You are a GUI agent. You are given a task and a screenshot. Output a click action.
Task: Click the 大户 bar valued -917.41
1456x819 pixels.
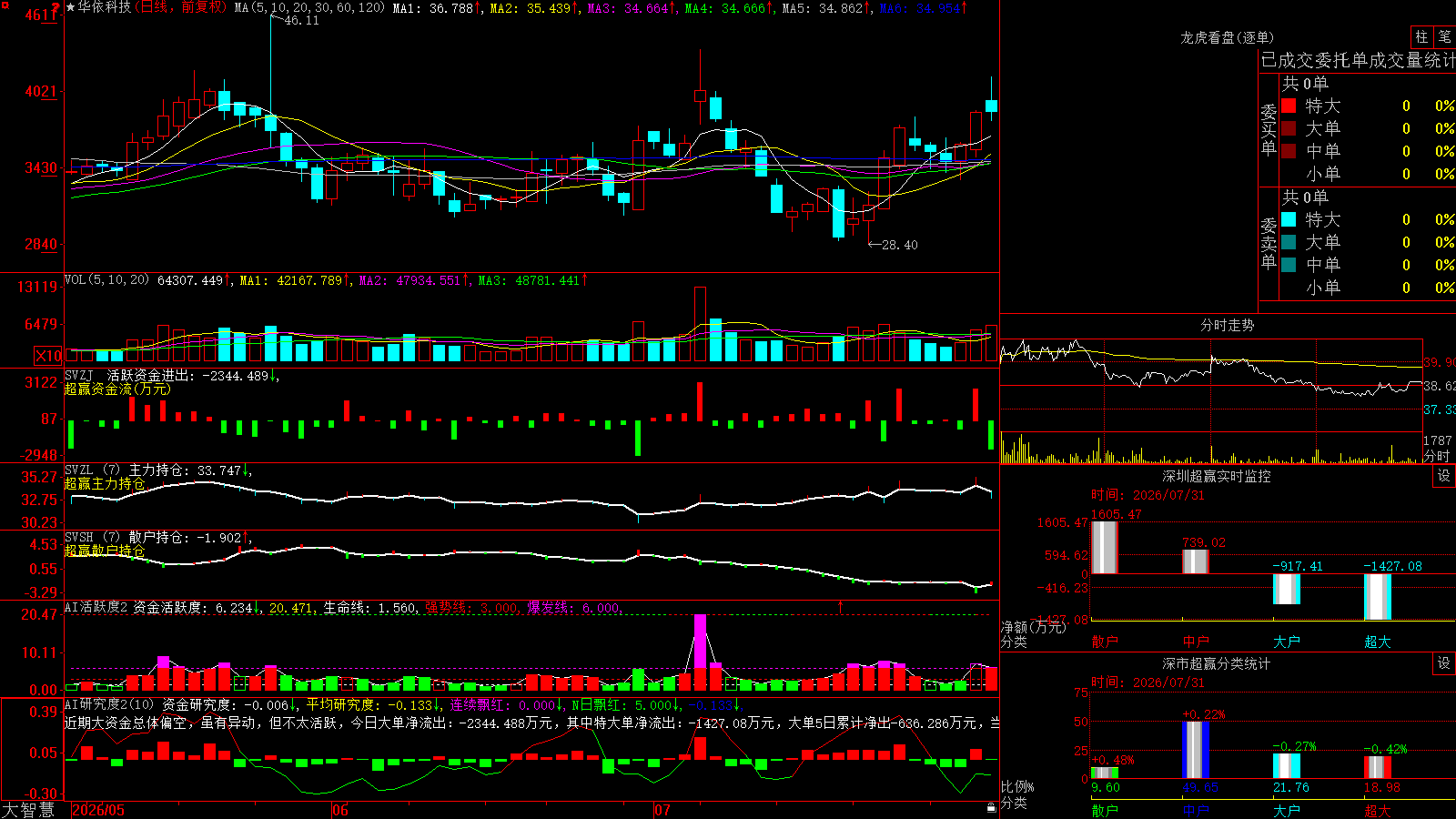tap(1286, 589)
